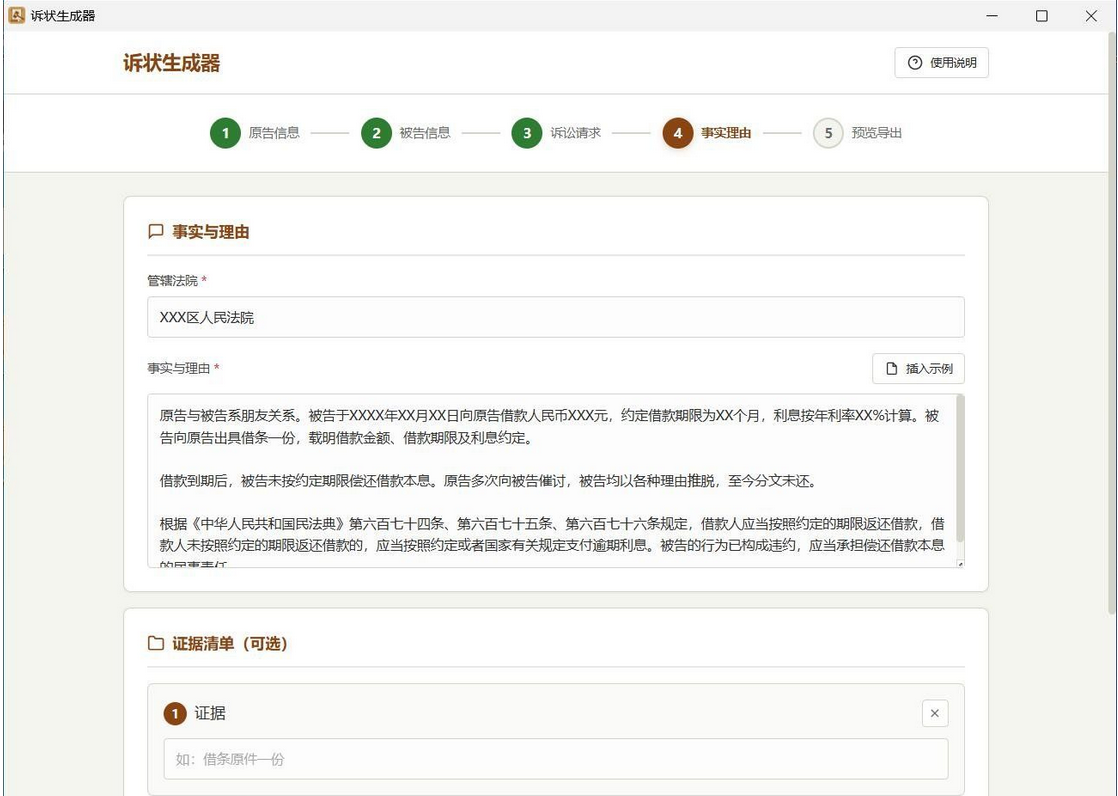Remove evidence item 1 with X

(935, 713)
